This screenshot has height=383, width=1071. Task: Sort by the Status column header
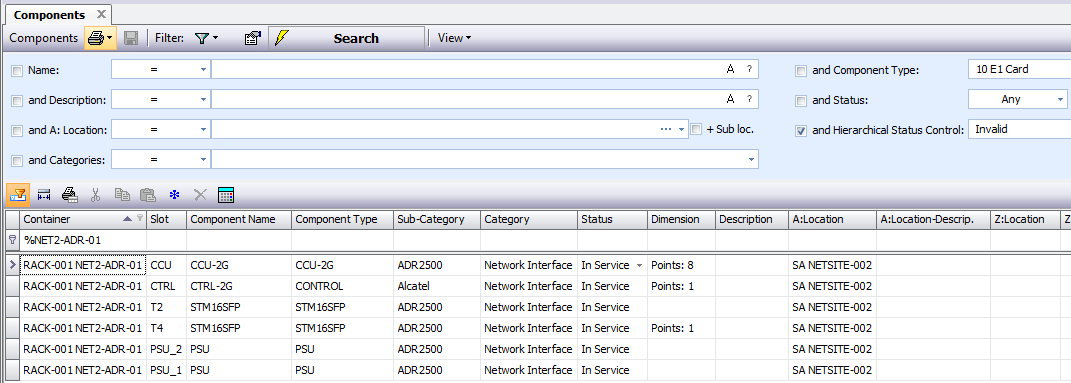click(x=612, y=219)
